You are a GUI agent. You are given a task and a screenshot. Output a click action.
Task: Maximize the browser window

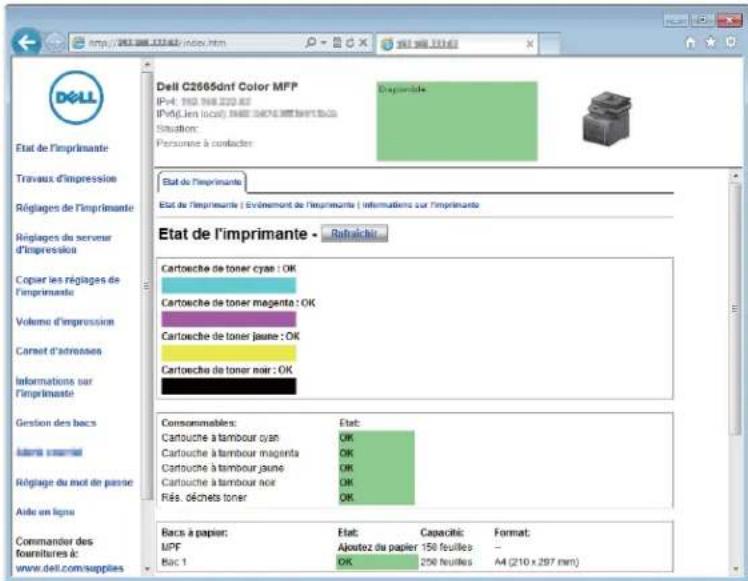(701, 21)
